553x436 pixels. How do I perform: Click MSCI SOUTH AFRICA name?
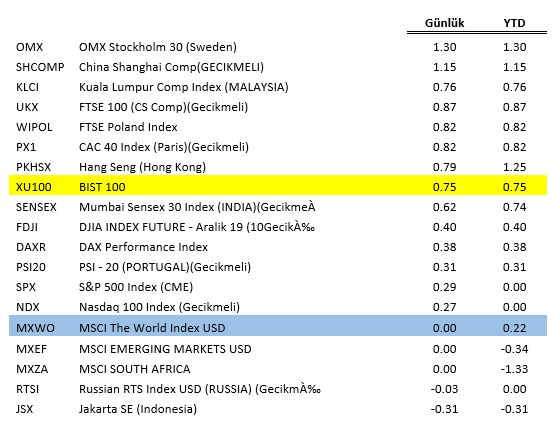tap(134, 369)
